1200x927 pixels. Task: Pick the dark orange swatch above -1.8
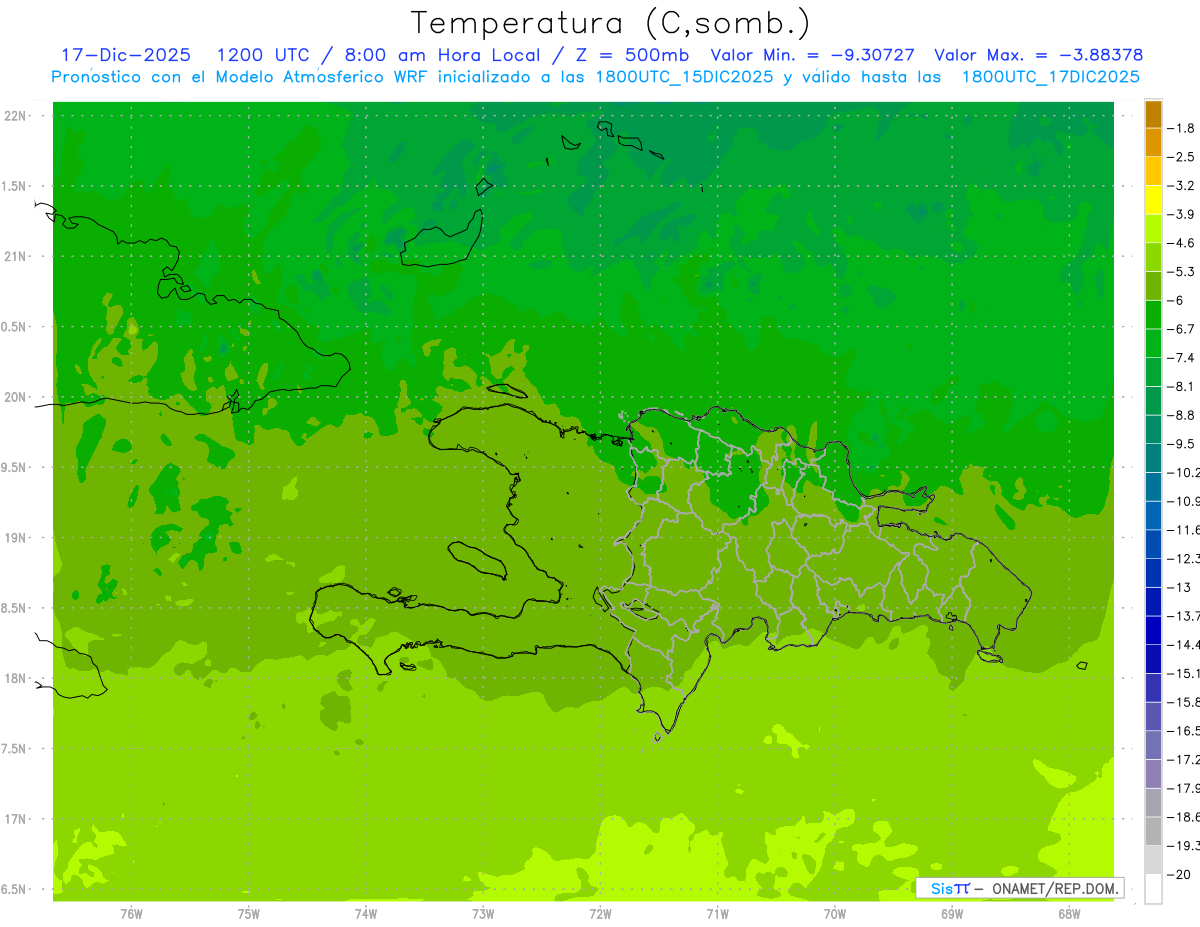1153,114
